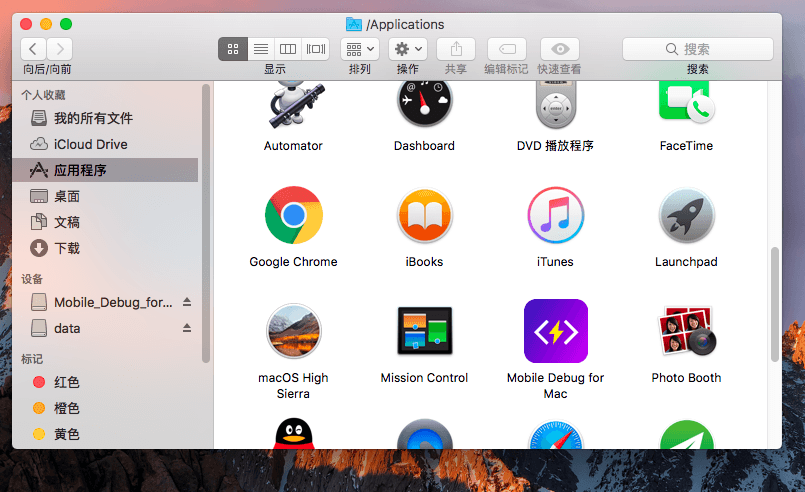Click the 个人收藏 section header

pos(43,95)
